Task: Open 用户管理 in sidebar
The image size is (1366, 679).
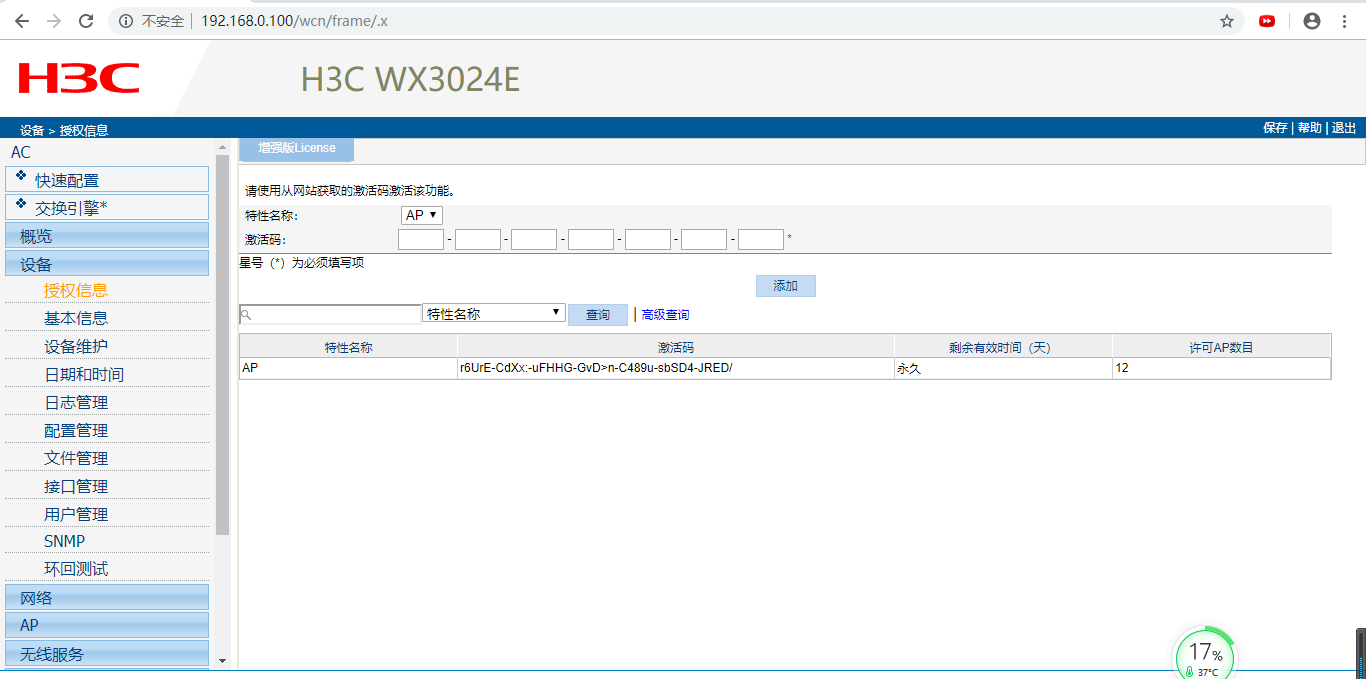Action: (76, 514)
